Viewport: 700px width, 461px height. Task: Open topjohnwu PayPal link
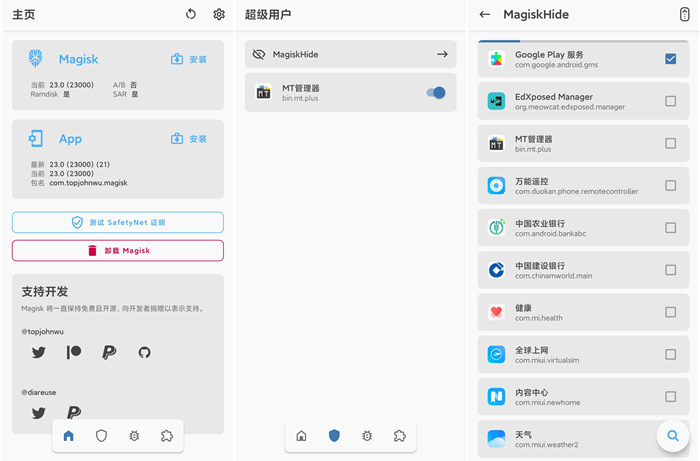pyautogui.click(x=109, y=353)
